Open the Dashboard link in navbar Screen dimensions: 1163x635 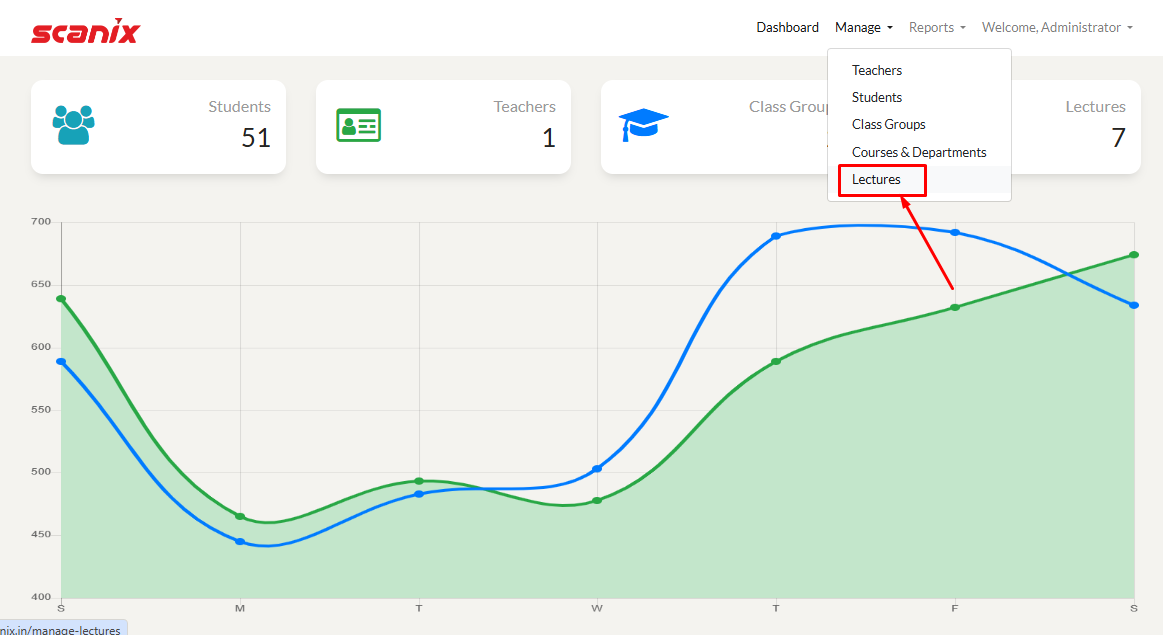787,28
